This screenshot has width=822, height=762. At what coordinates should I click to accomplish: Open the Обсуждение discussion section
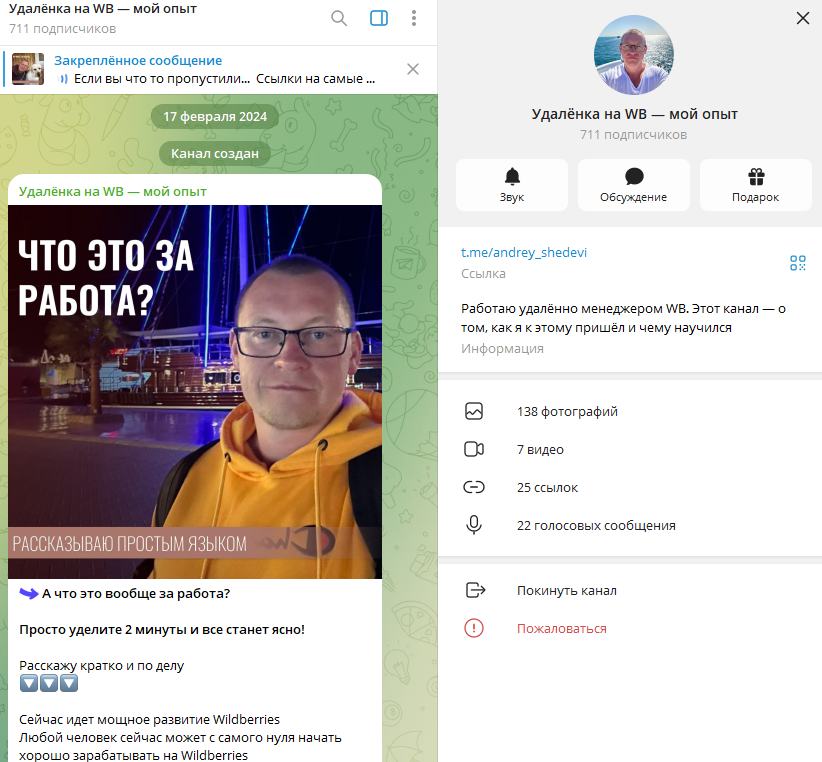click(x=633, y=184)
